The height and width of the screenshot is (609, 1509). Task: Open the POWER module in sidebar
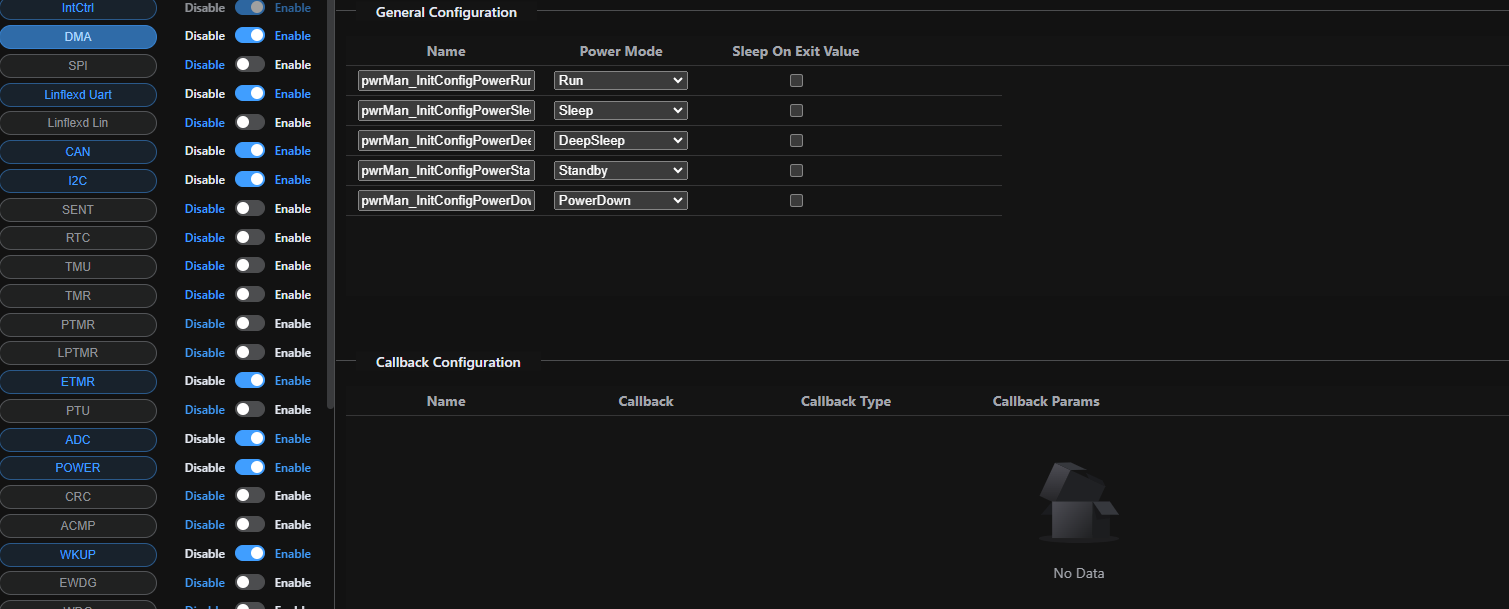[78, 468]
